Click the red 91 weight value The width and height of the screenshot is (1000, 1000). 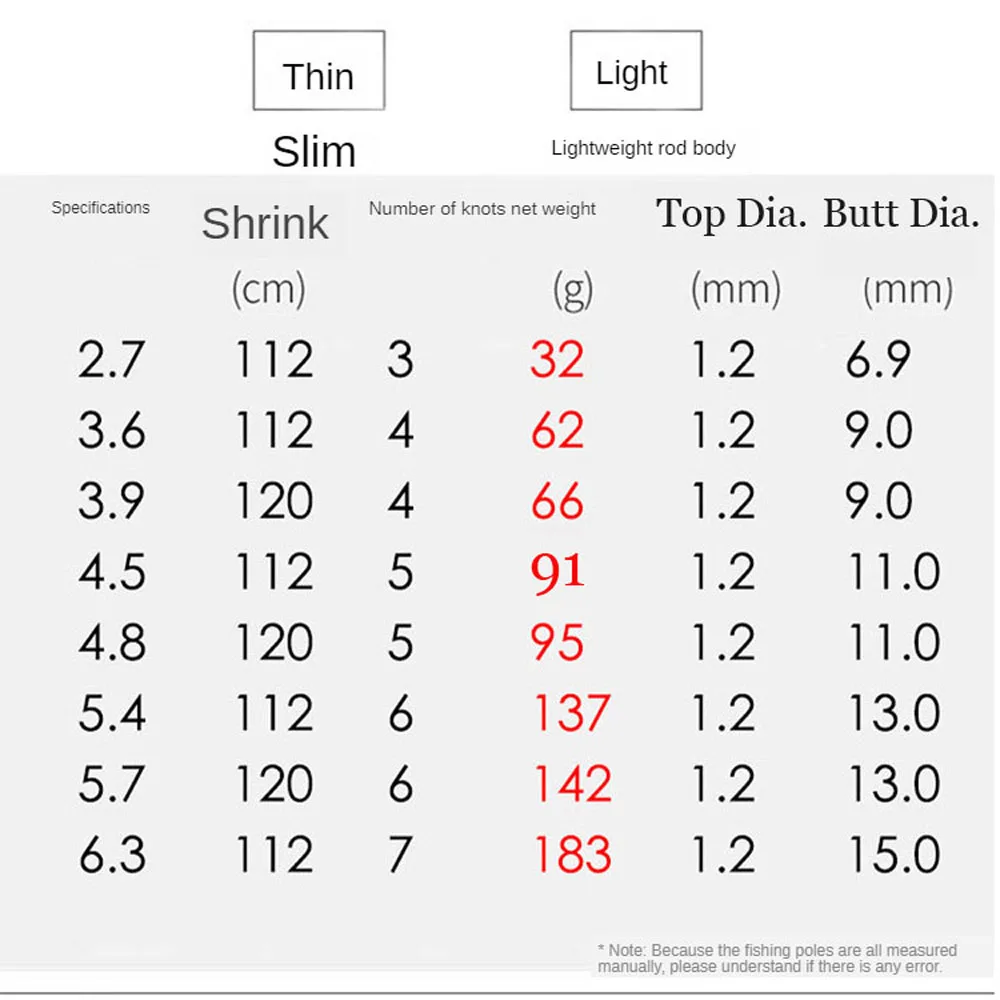tap(557, 573)
